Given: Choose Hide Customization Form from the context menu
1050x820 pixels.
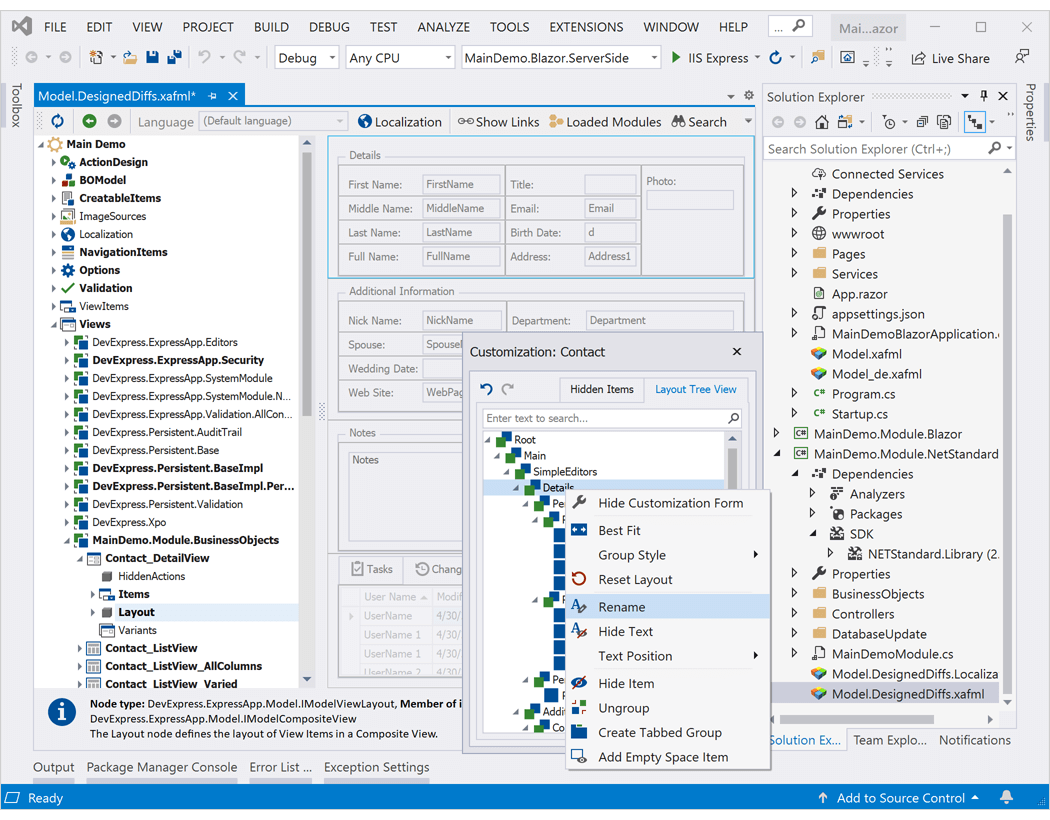Looking at the screenshot, I should pyautogui.click(x=669, y=503).
